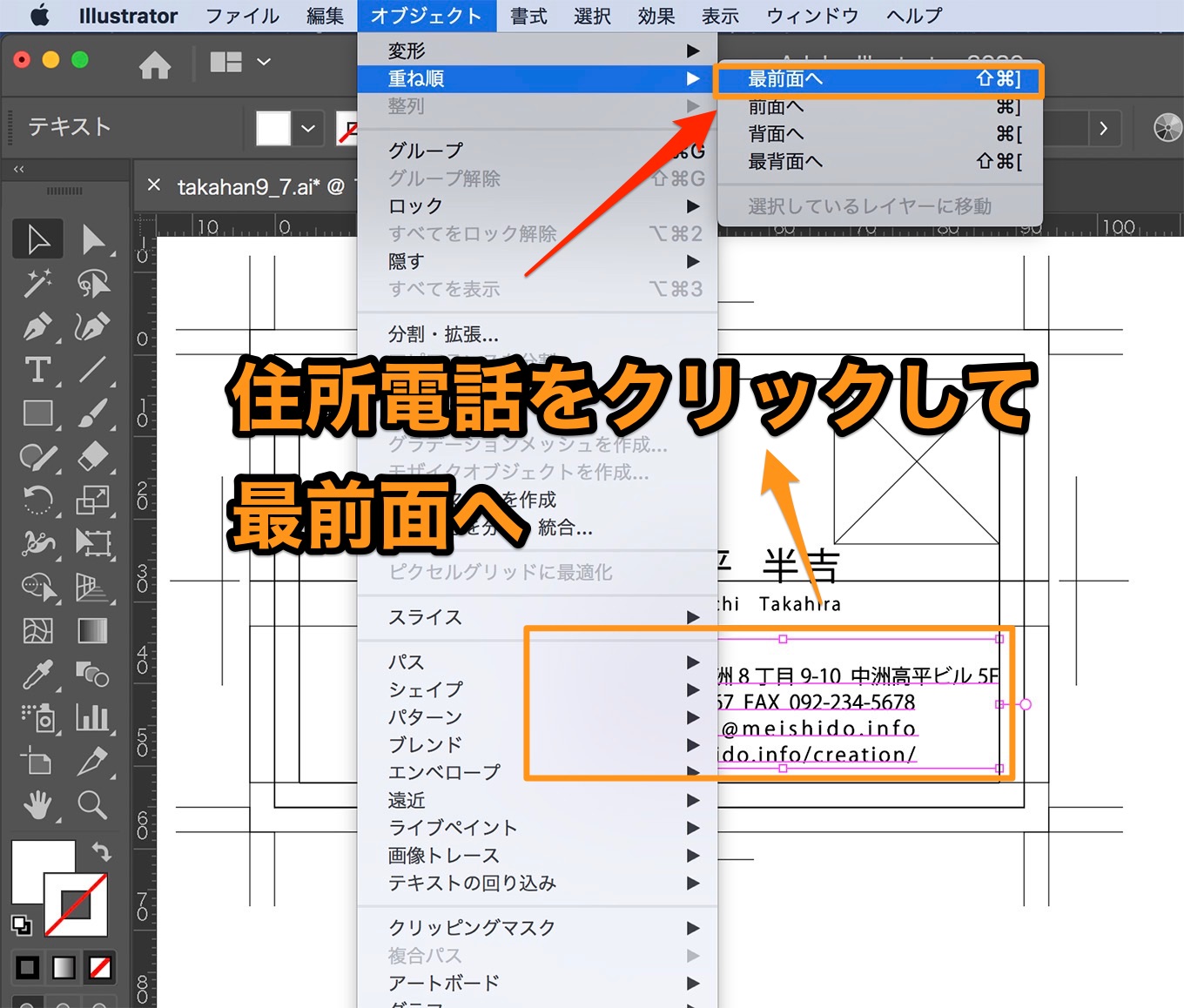Click the toolbox Stroke color box
Viewport: 1184px width, 1008px height.
(x=76, y=905)
